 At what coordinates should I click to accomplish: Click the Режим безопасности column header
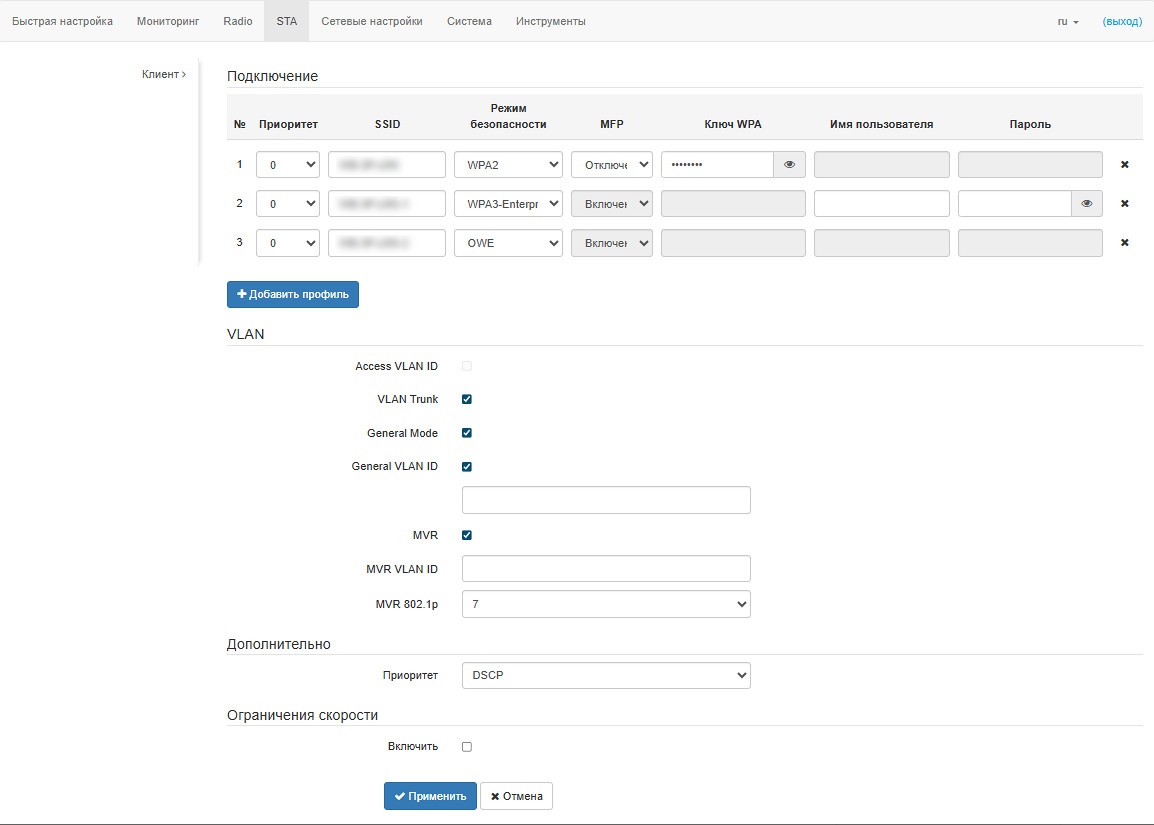(509, 116)
